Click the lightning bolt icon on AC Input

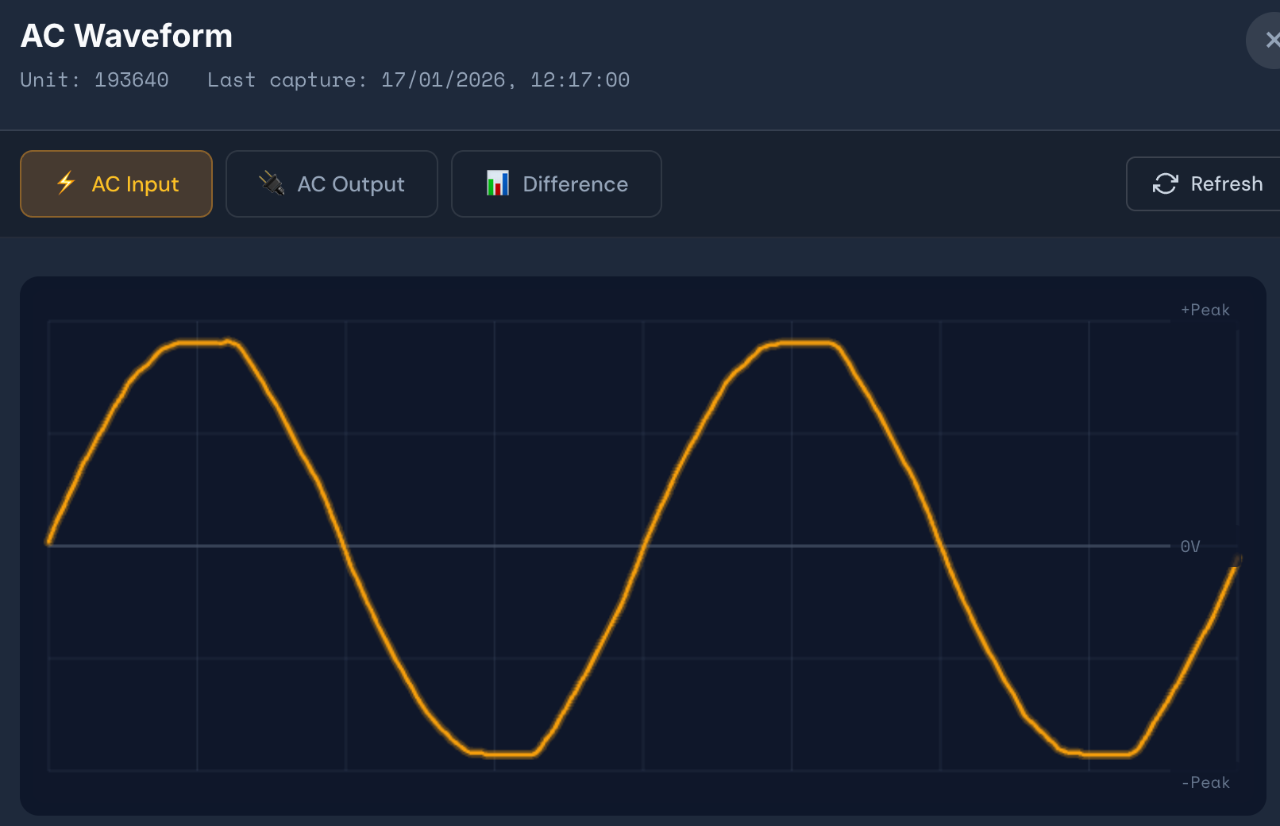[66, 183]
